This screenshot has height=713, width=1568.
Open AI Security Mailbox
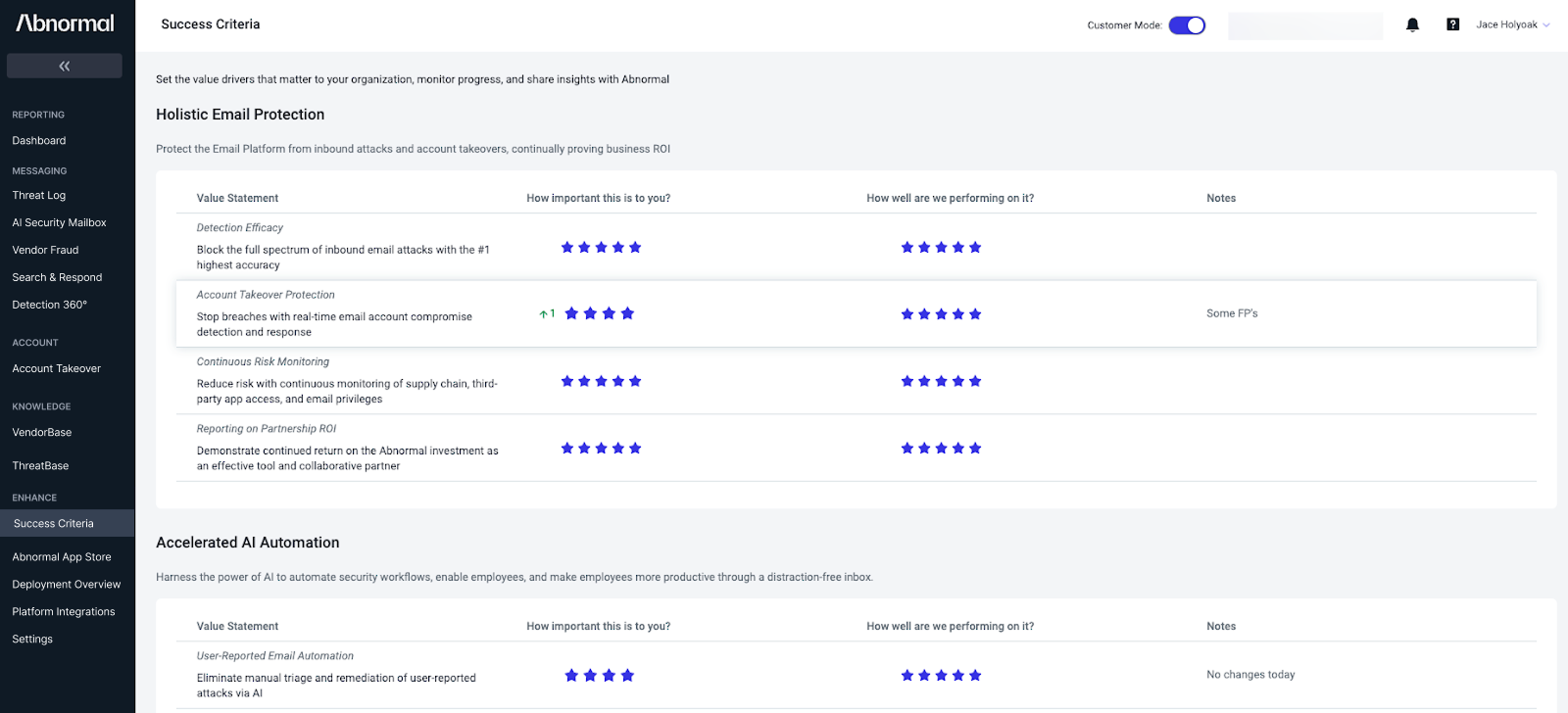pos(59,223)
